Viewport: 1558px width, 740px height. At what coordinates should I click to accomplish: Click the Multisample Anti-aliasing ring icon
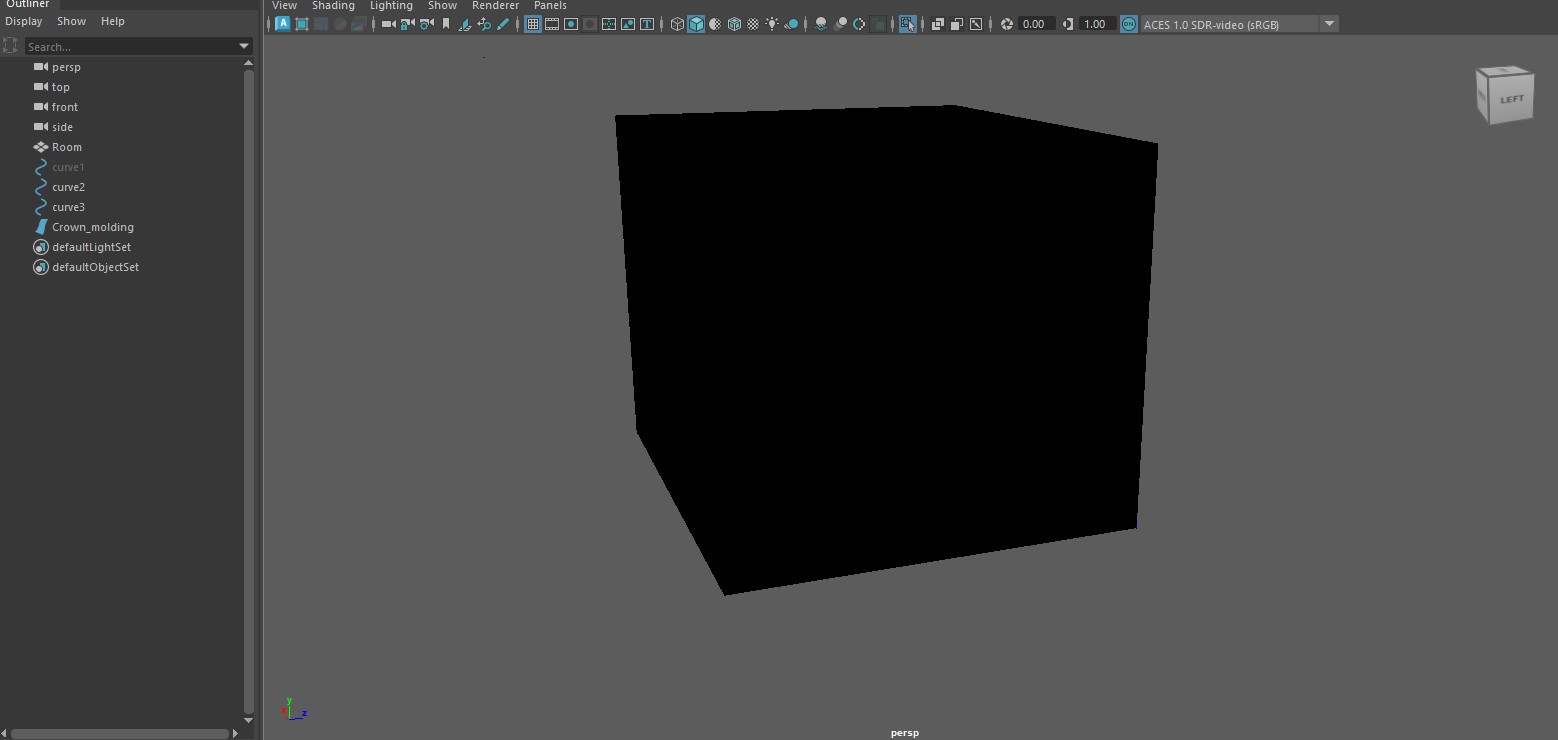pyautogui.click(x=859, y=24)
